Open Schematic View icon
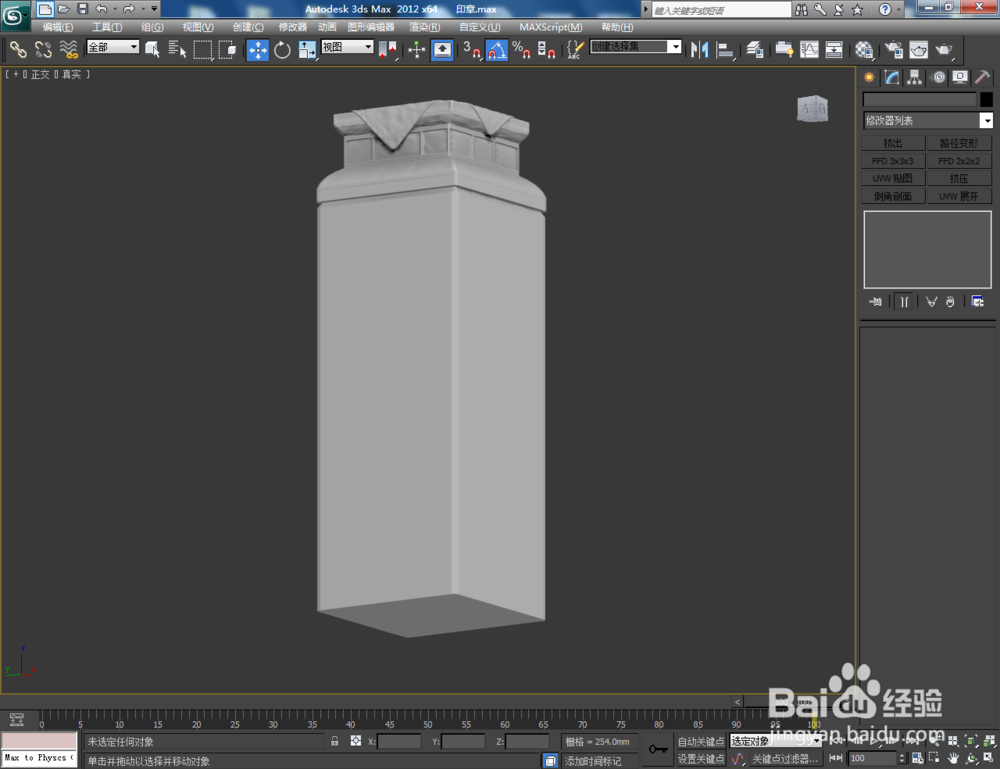 pyautogui.click(x=834, y=50)
